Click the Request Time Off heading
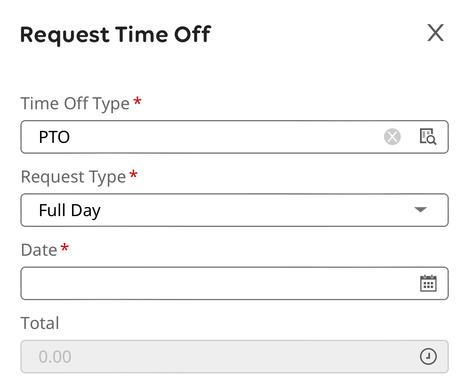 point(115,35)
